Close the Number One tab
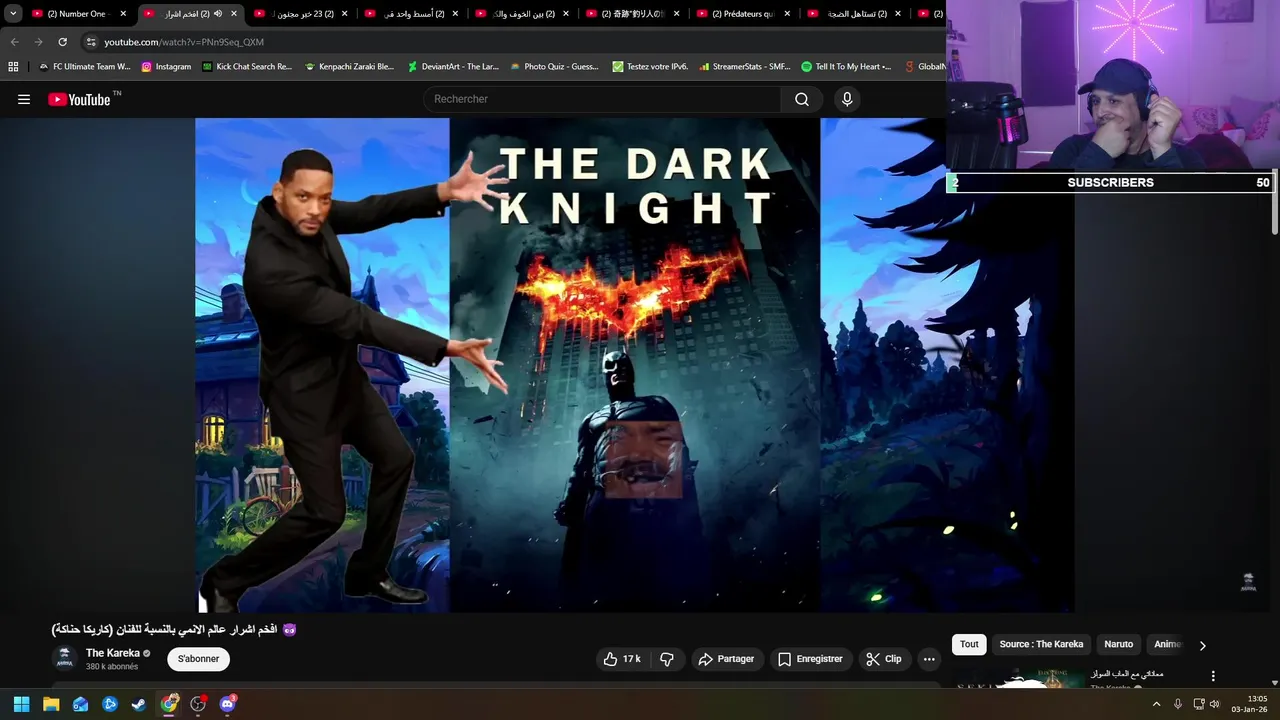The width and height of the screenshot is (1280, 720). [124, 14]
